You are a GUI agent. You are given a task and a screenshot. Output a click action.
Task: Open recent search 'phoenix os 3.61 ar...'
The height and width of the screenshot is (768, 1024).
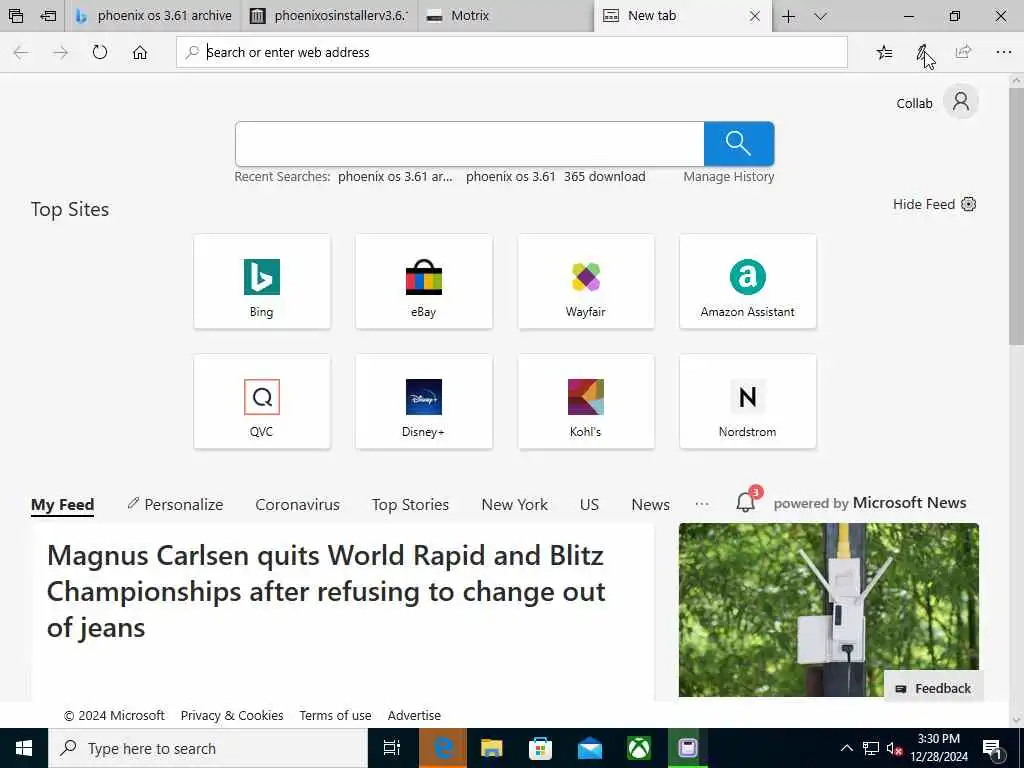395,177
